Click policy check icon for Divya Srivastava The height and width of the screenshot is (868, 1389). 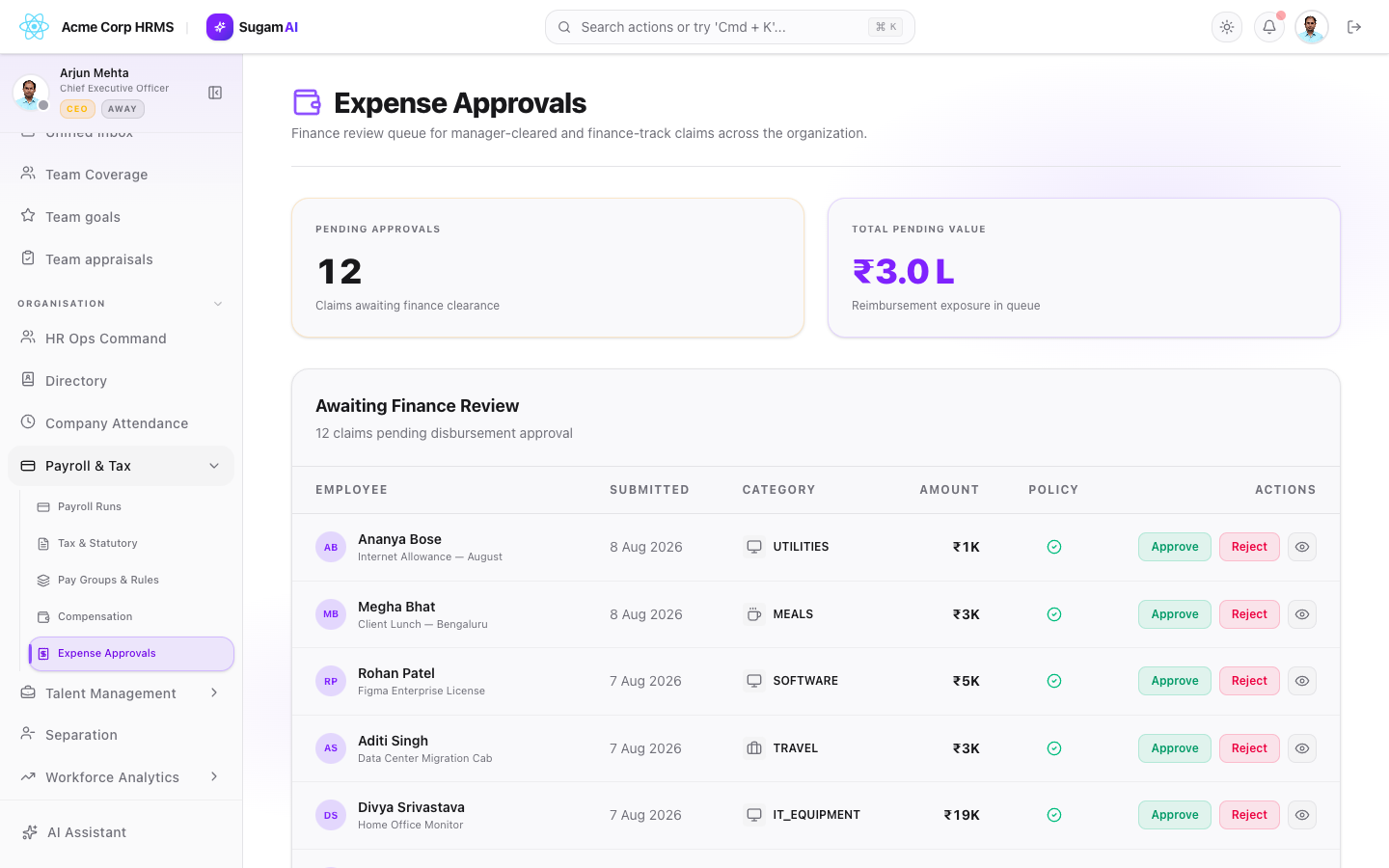click(x=1054, y=815)
